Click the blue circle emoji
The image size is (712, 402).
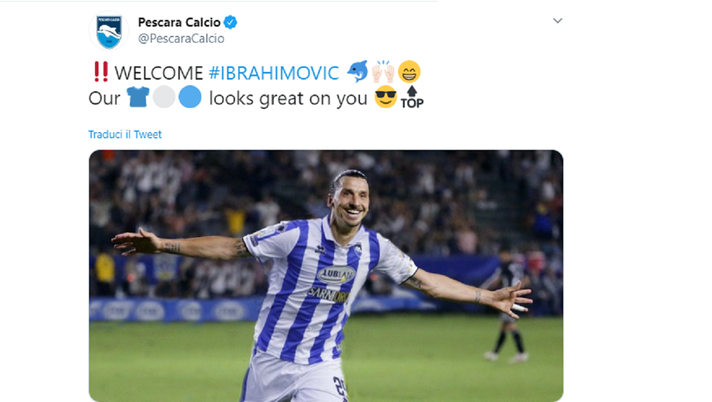pyautogui.click(x=190, y=97)
